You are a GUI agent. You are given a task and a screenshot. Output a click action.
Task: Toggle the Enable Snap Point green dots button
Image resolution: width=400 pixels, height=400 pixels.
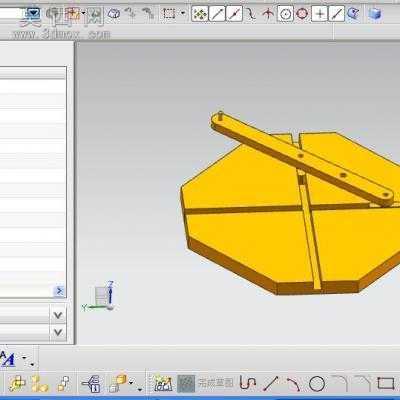(200, 14)
